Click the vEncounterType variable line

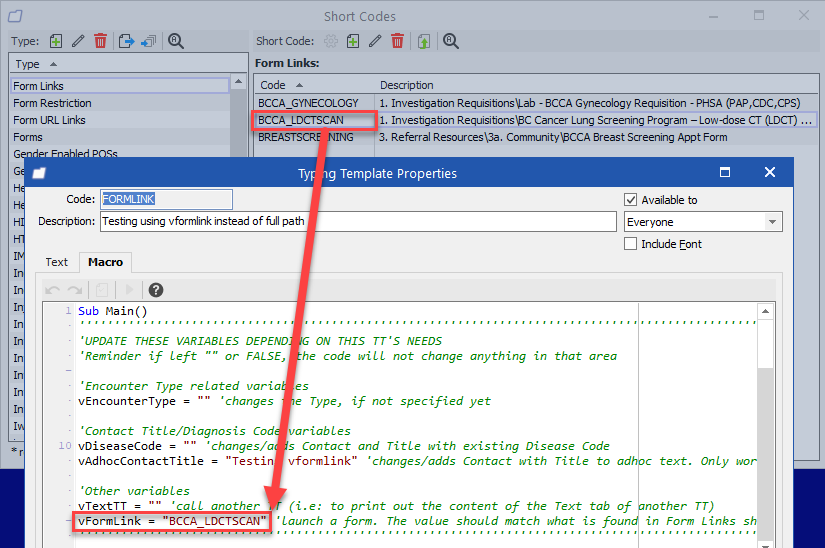pyautogui.click(x=284, y=401)
